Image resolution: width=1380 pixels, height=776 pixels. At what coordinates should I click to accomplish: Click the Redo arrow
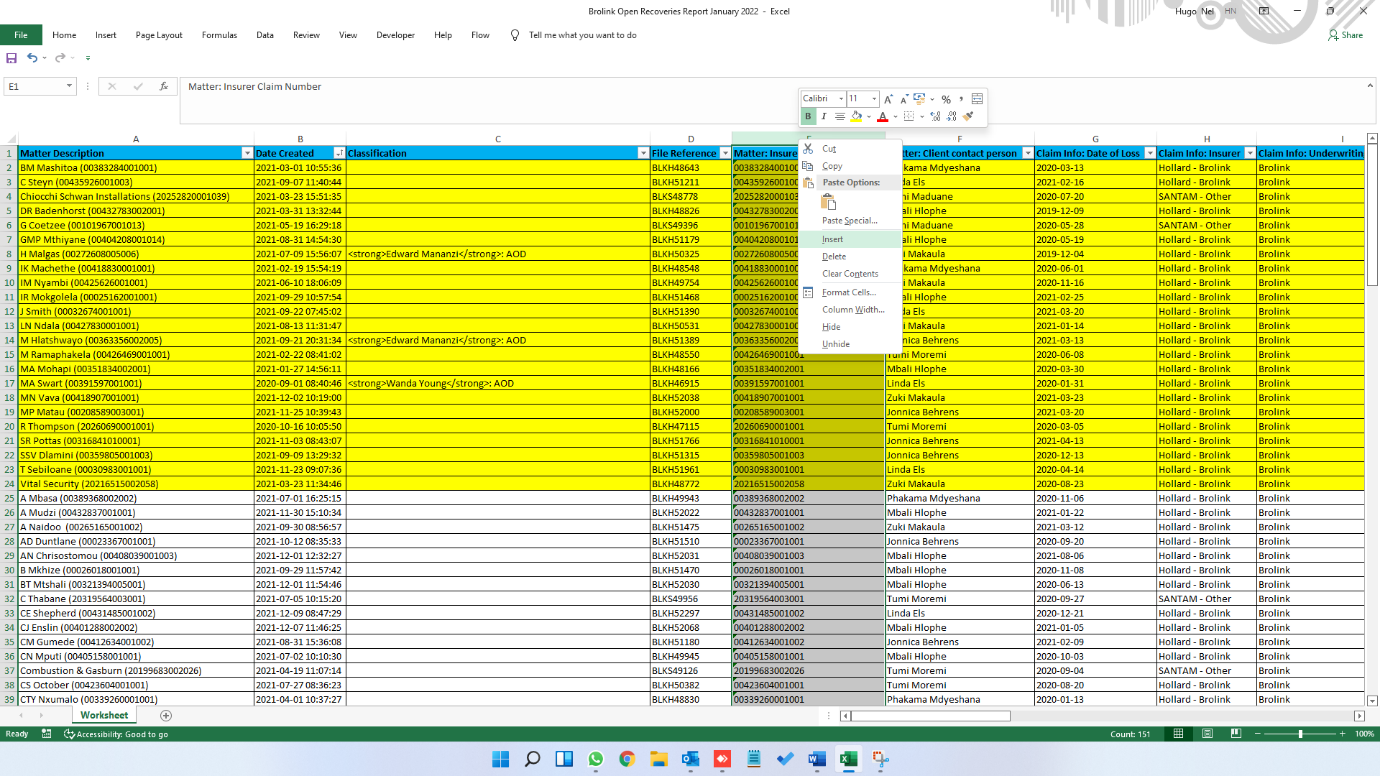tap(60, 59)
